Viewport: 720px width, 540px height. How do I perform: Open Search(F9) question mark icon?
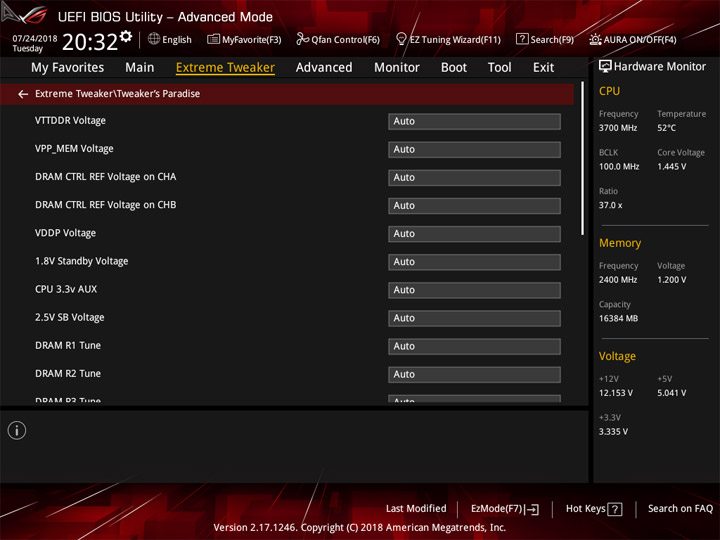[522, 39]
